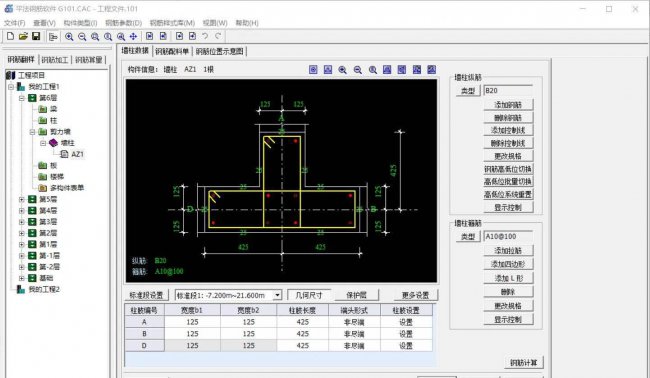Click the 添加拉筋 button

click(x=508, y=250)
